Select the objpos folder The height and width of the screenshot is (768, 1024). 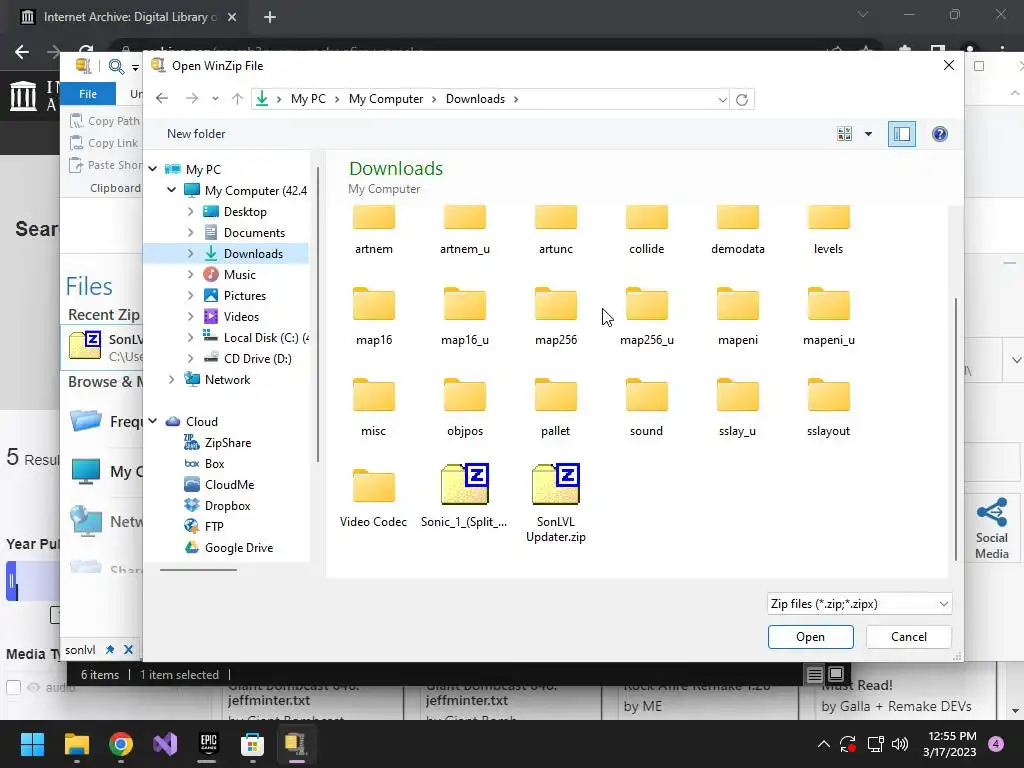[465, 408]
